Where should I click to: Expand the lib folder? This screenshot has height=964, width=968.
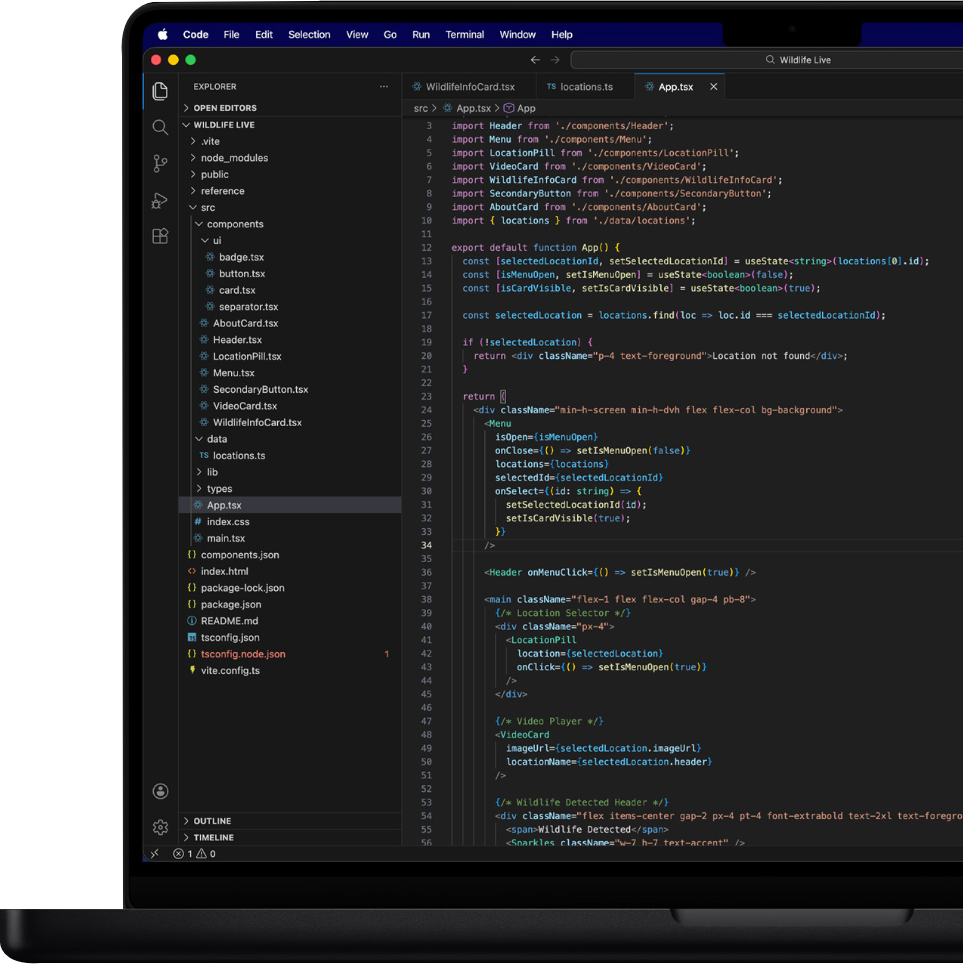[x=211, y=471]
